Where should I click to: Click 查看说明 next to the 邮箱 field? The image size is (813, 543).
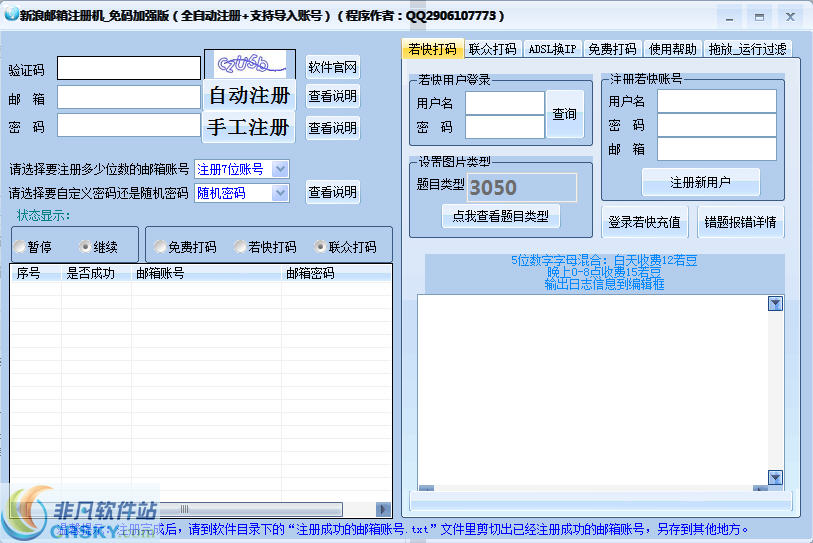(x=332, y=96)
